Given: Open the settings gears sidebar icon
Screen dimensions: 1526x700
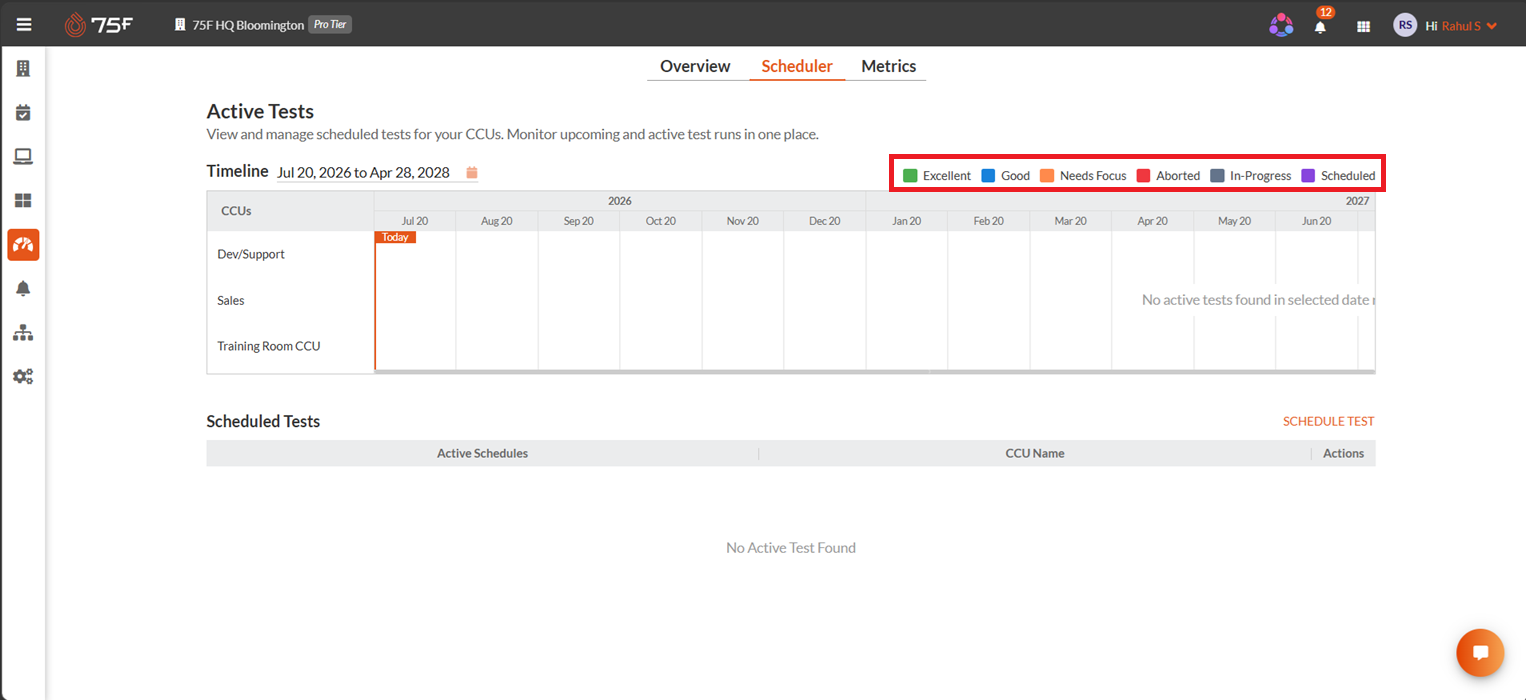Looking at the screenshot, I should tap(23, 376).
